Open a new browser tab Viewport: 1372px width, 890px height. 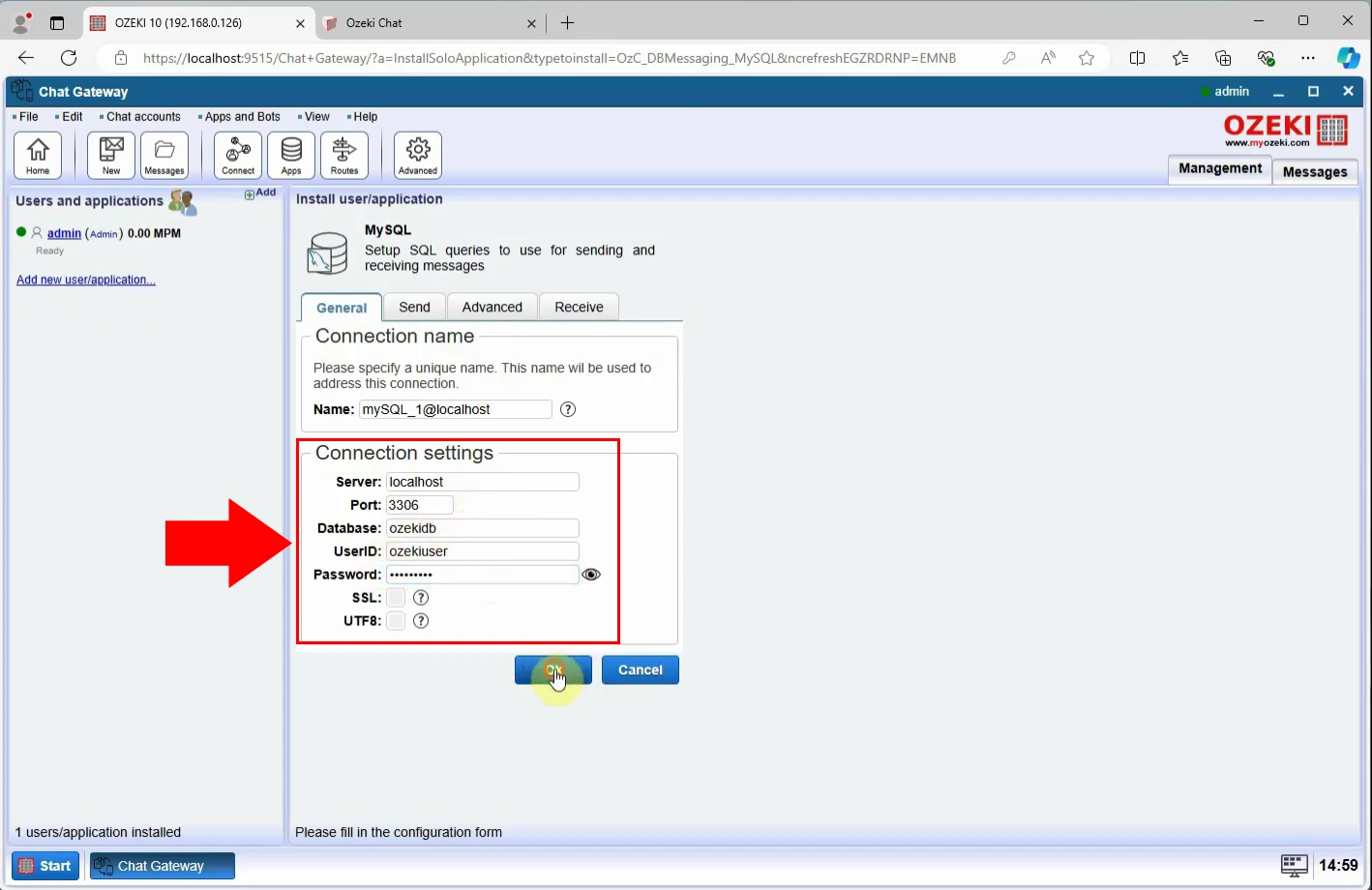click(568, 23)
